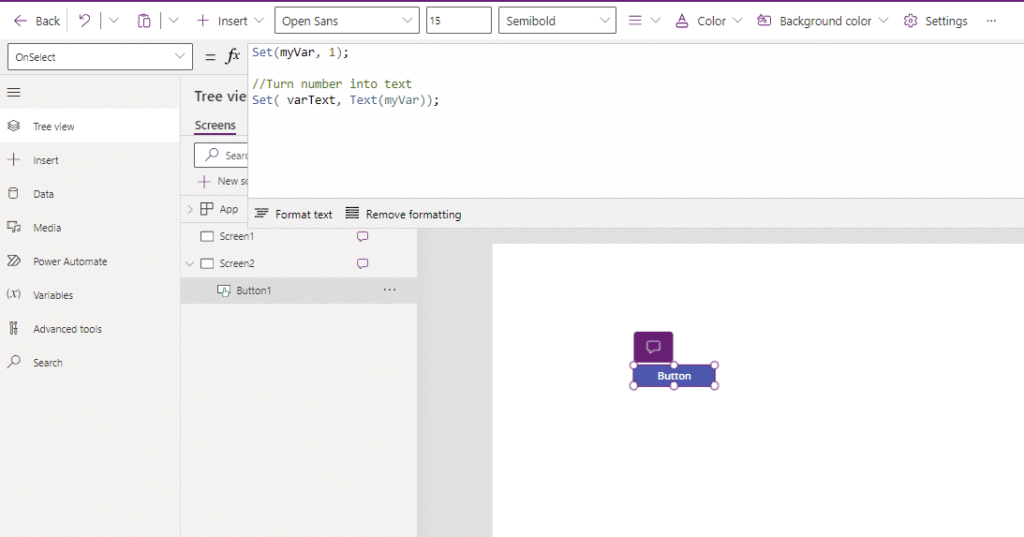Open the Button1 more options ellipsis
Screen dimensions: 1024x537
point(389,290)
